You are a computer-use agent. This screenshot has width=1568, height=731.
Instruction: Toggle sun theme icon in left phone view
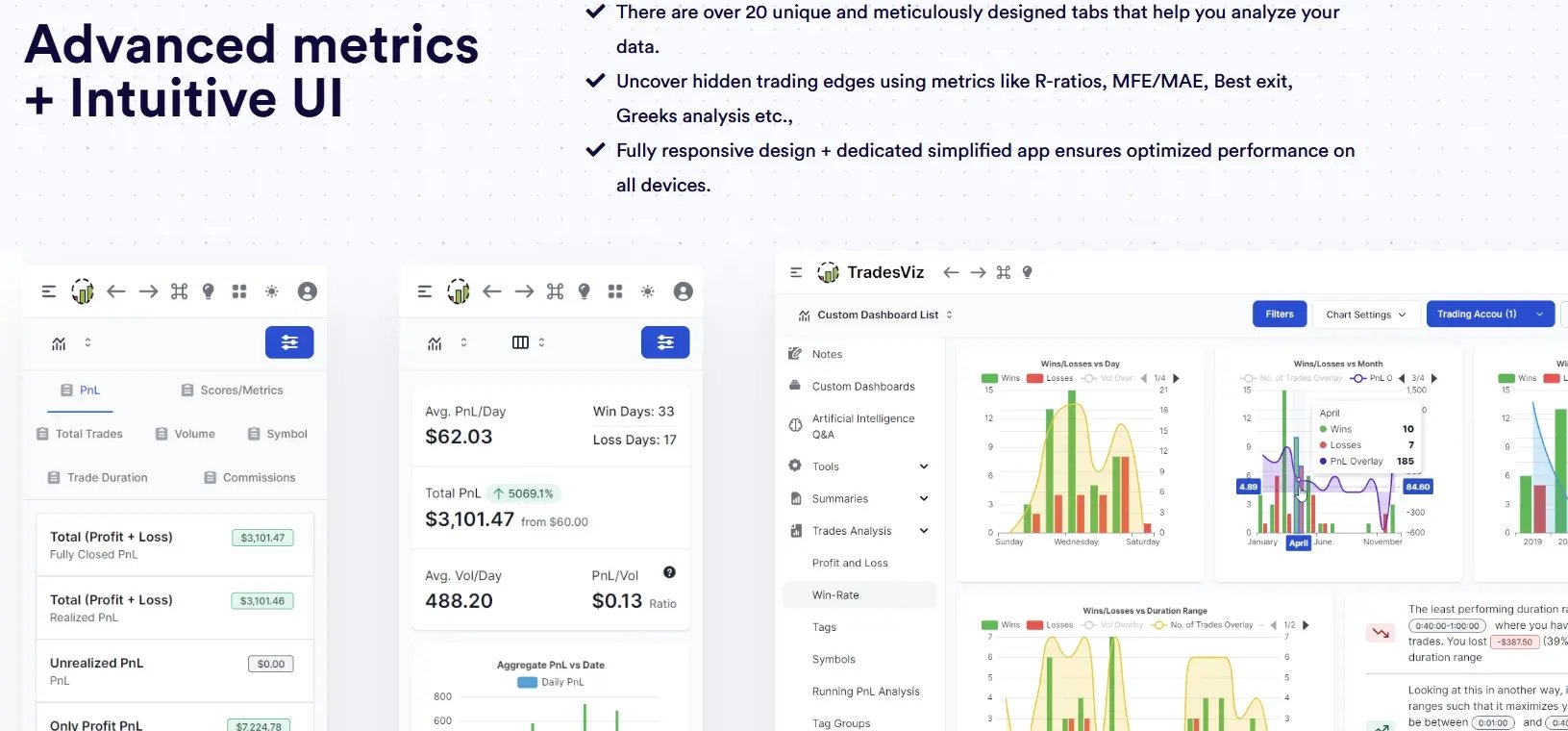272,291
